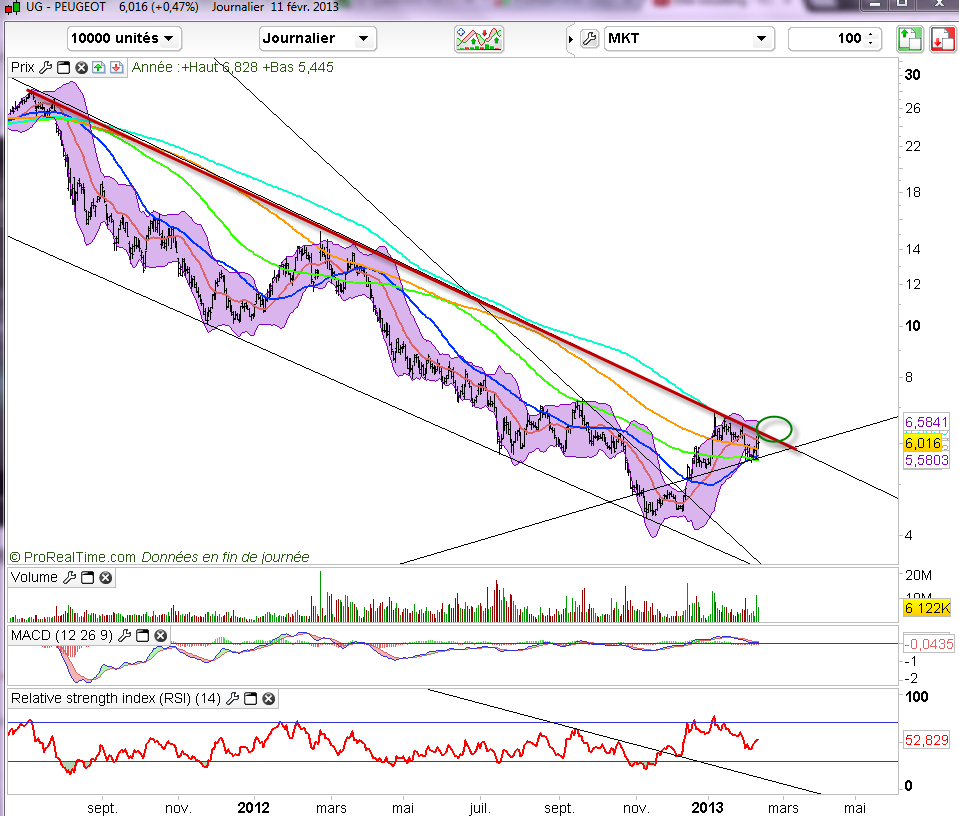The height and width of the screenshot is (816, 959).
Task: Maximize the MACD panel
Action: click(142, 635)
